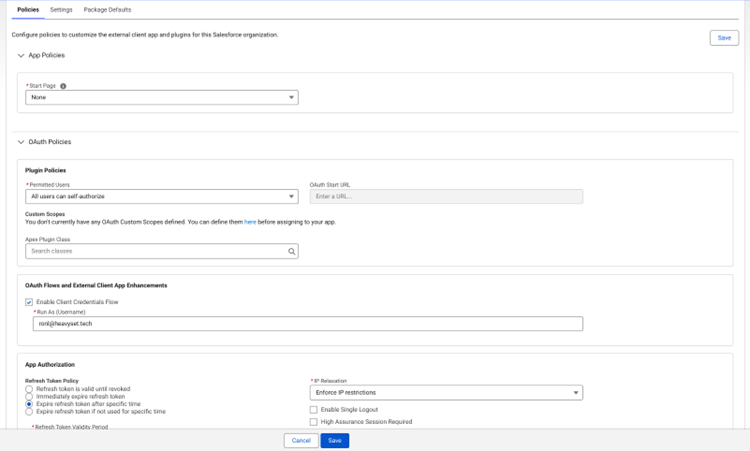Click the Start Page info icon
The height and width of the screenshot is (451, 750).
tap(64, 86)
